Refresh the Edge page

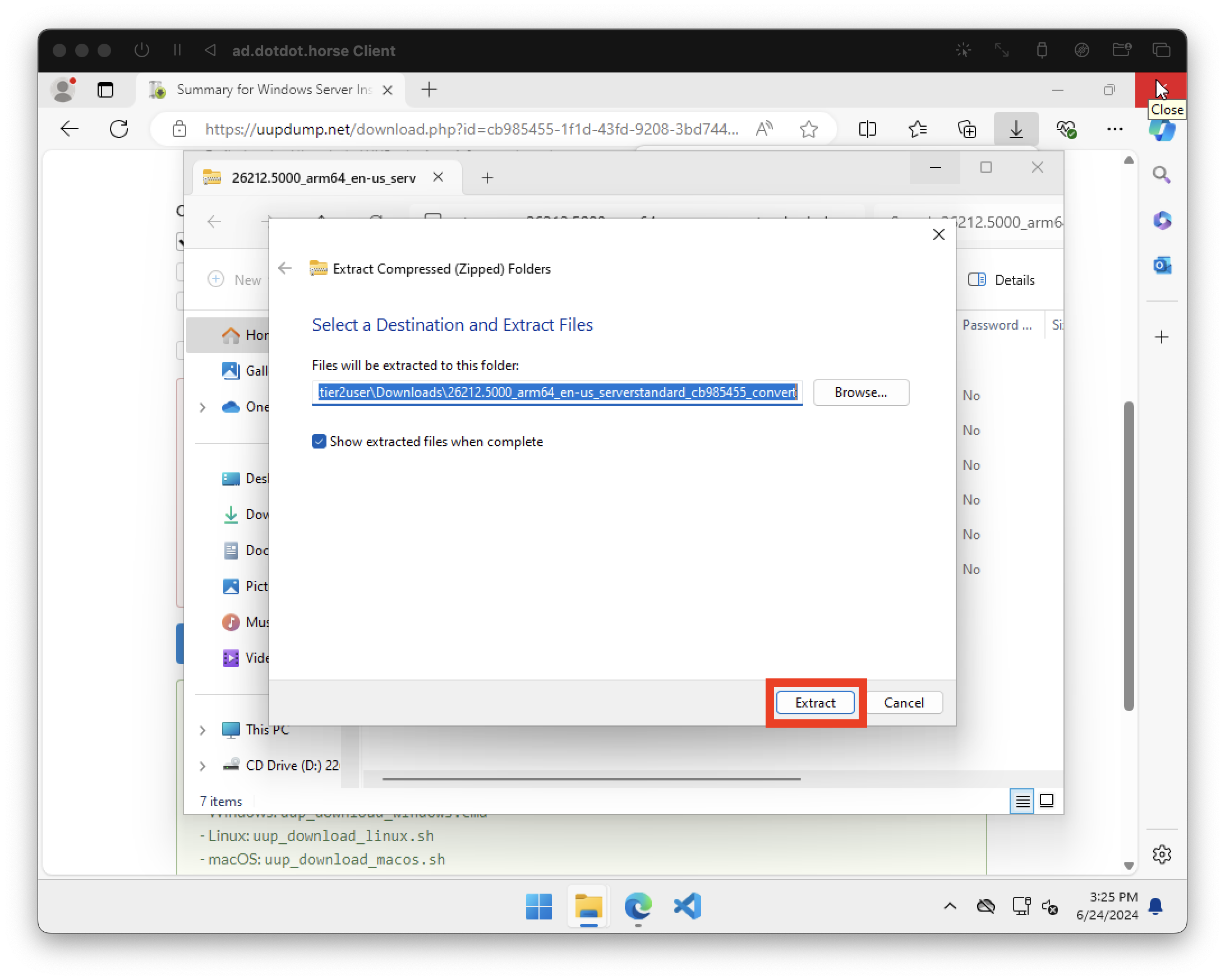click(118, 129)
